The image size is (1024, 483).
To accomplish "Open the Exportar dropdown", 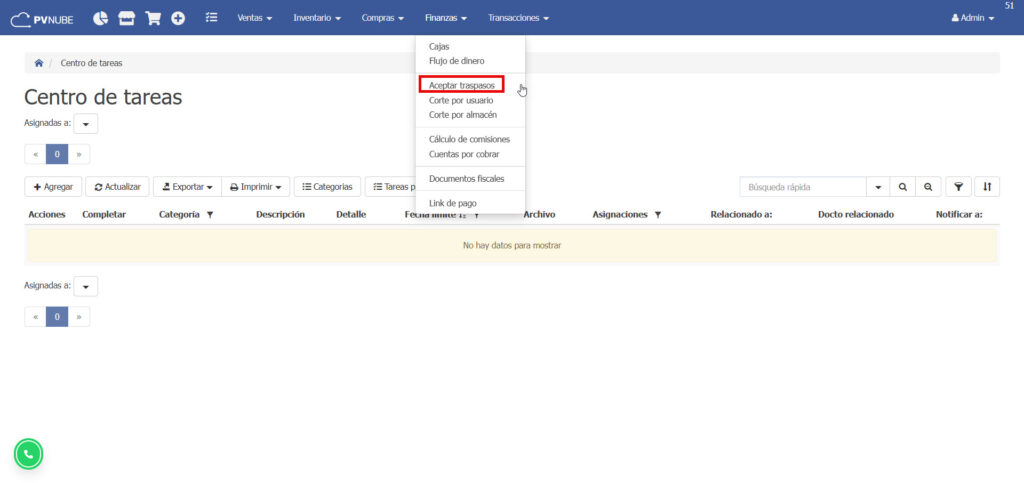I will (187, 187).
